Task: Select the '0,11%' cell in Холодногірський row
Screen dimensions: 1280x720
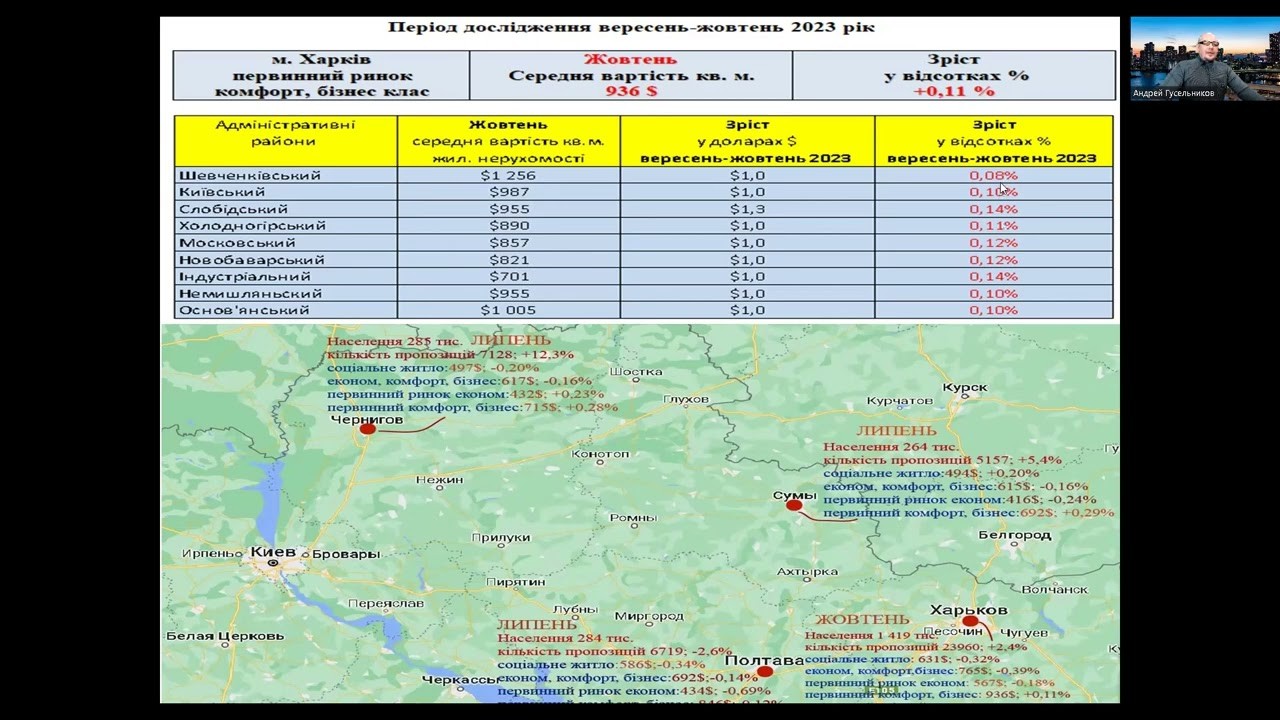Action: click(993, 226)
